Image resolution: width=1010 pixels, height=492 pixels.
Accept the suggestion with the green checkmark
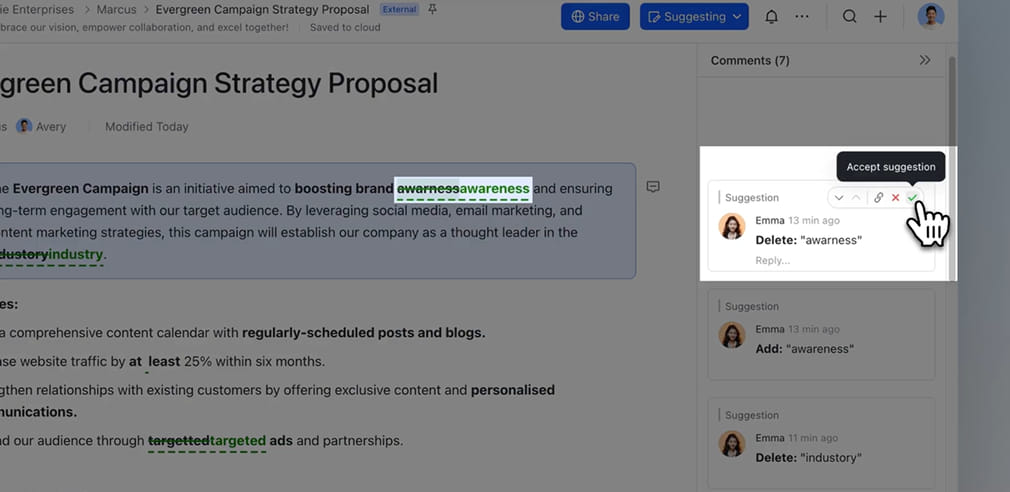[x=911, y=198]
